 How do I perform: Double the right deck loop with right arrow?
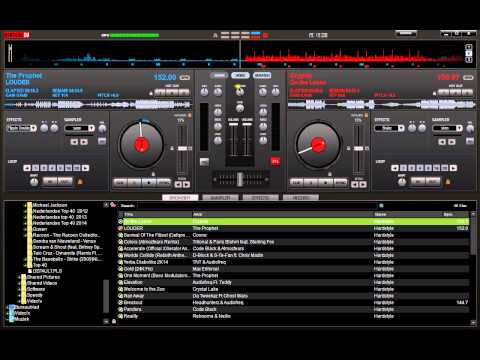point(453,168)
